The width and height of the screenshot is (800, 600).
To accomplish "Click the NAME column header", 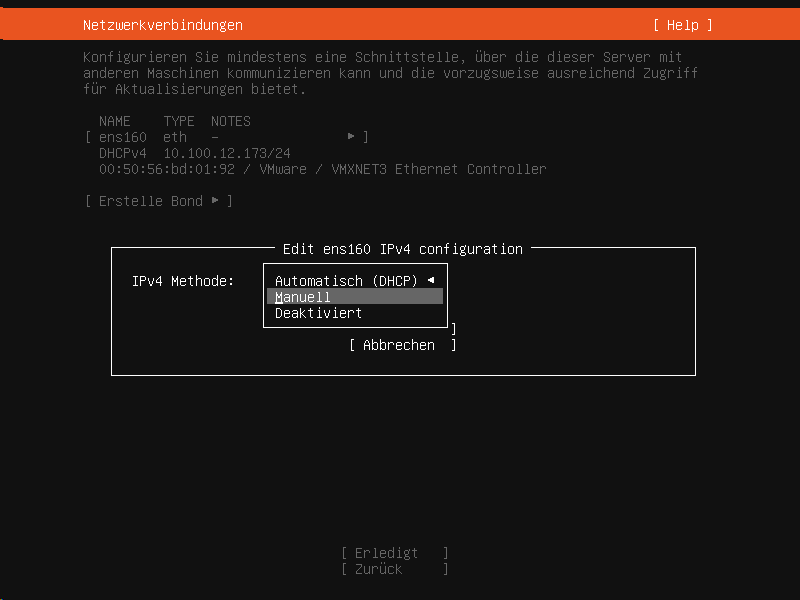I will click(115, 121).
